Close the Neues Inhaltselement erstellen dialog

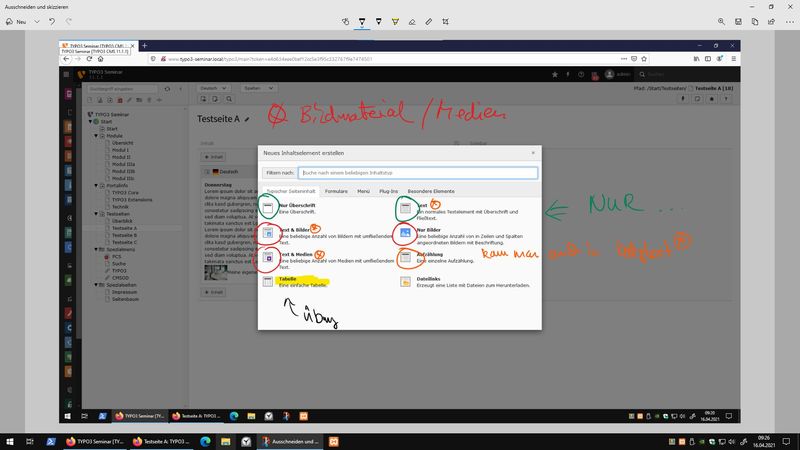click(533, 153)
